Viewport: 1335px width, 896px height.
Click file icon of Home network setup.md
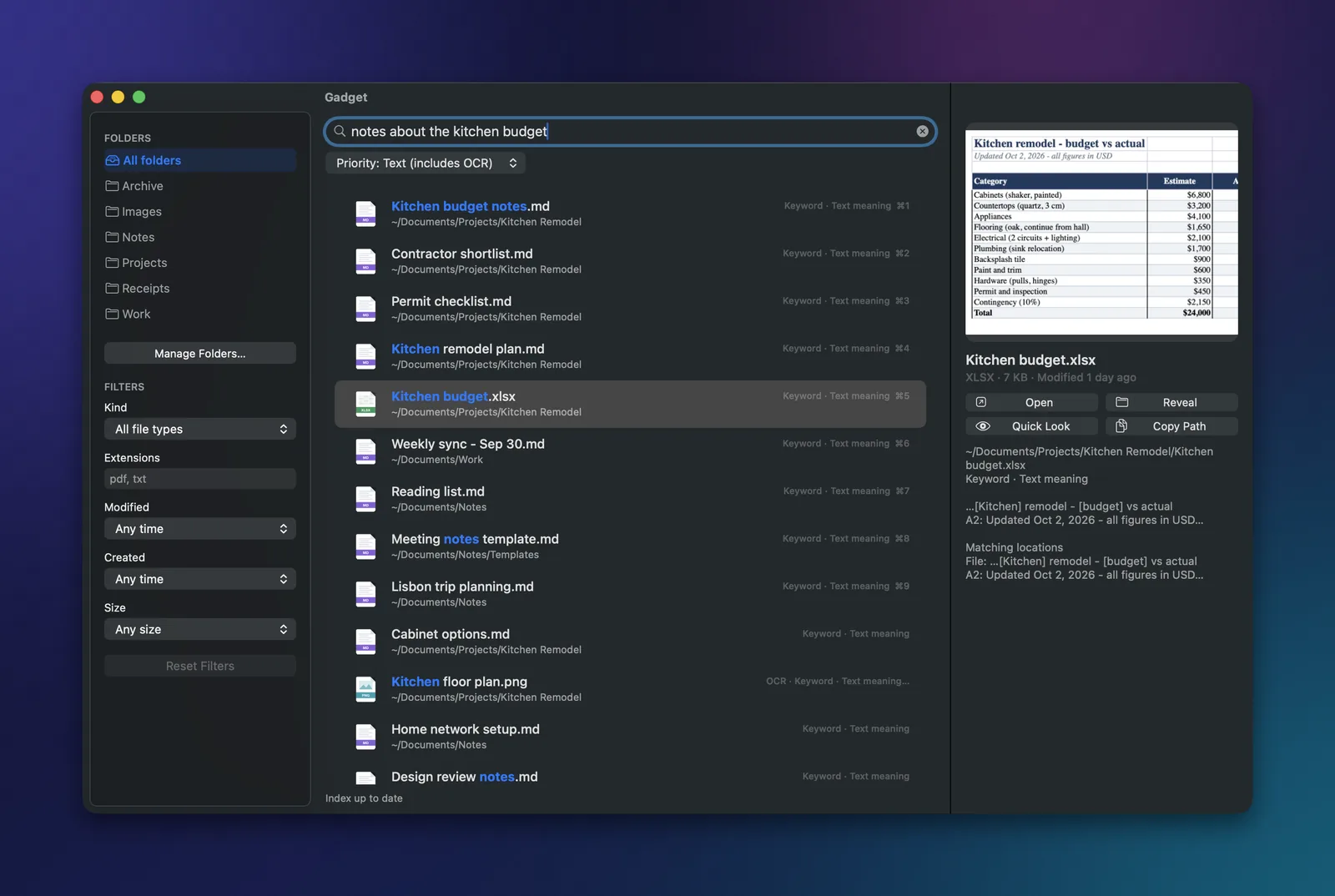[x=365, y=737]
